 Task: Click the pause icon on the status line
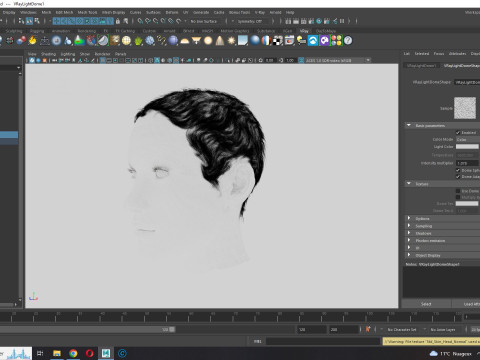point(342,21)
